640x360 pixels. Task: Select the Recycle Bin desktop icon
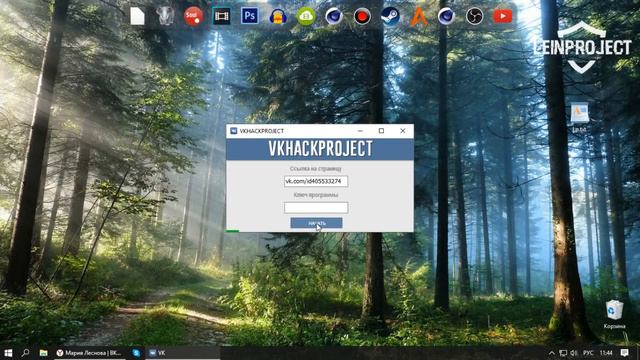click(x=614, y=314)
